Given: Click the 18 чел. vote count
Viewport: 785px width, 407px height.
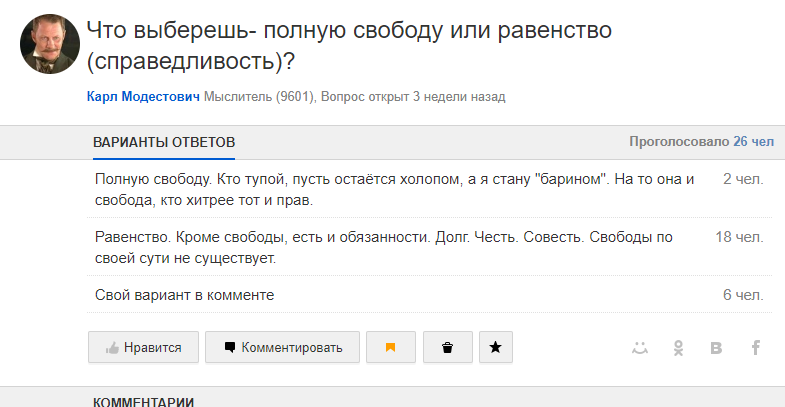Looking at the screenshot, I should pos(739,237).
